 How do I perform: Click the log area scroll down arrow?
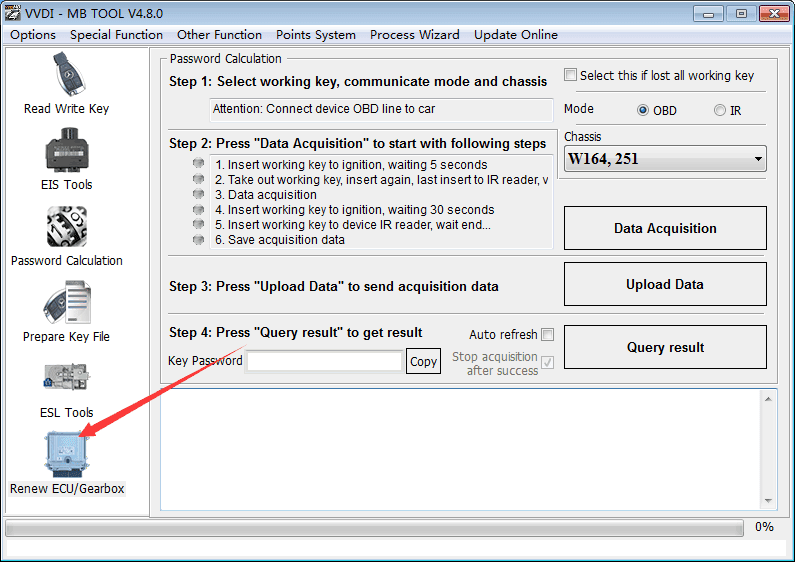[768, 501]
